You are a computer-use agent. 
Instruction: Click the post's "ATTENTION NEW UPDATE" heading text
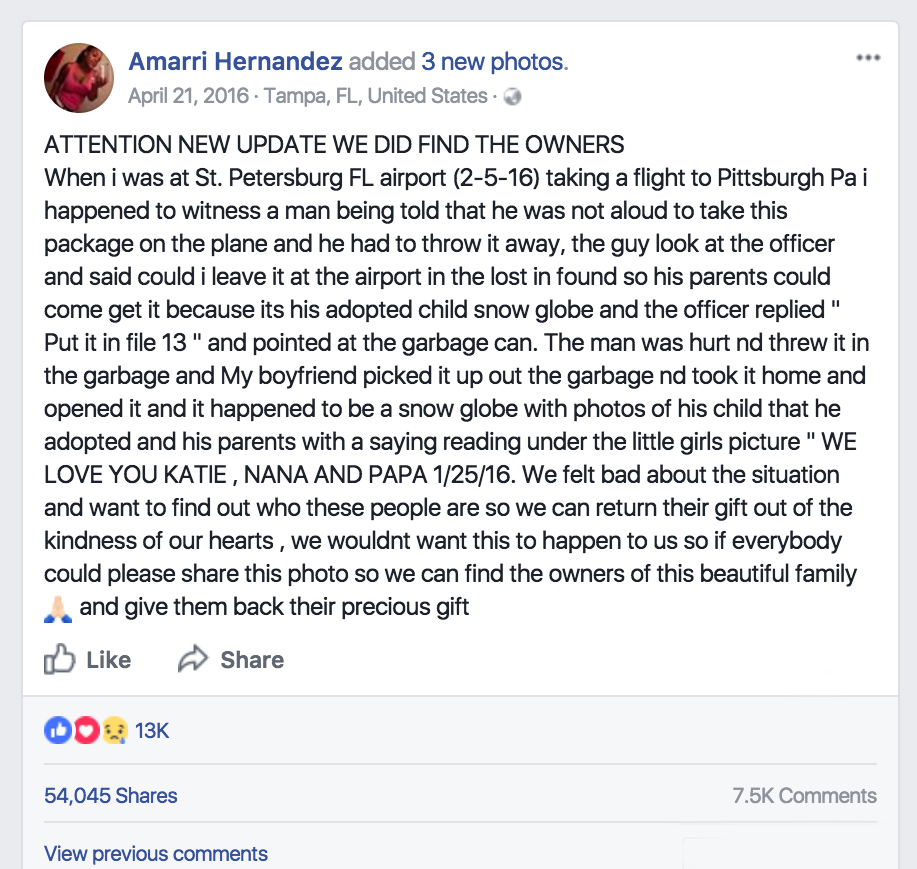334,144
